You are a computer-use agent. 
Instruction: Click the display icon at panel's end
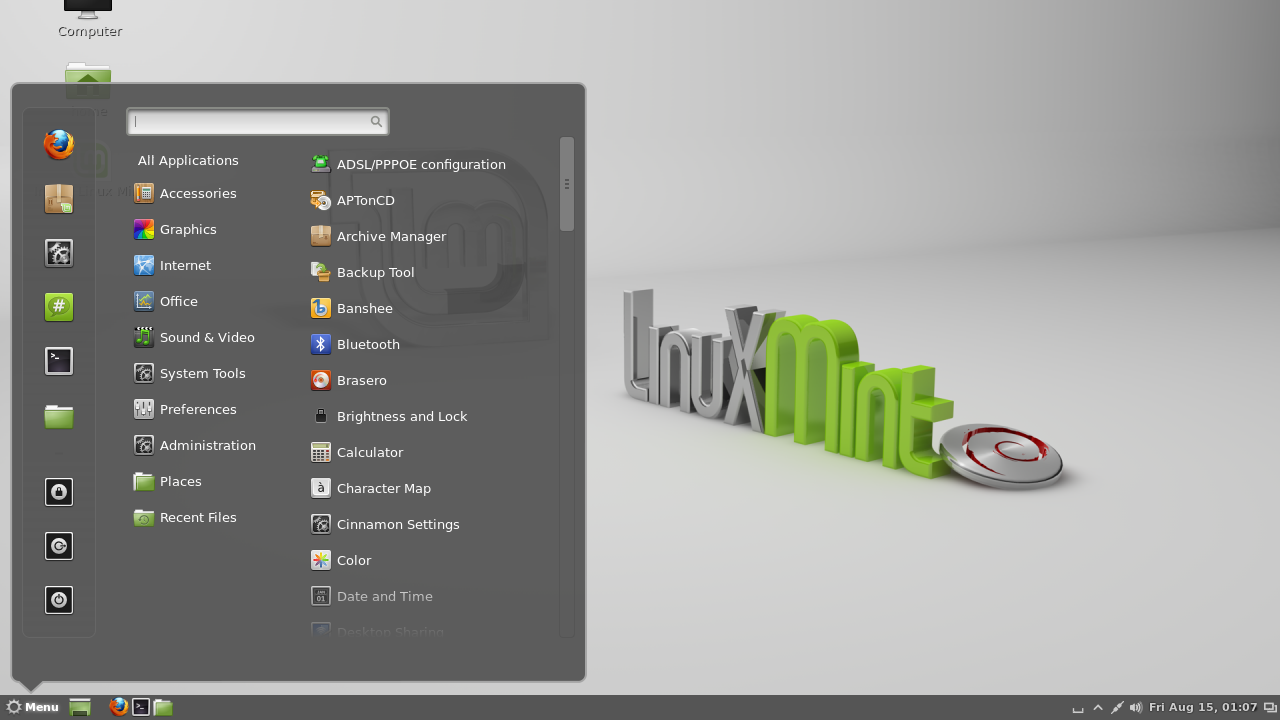[1271, 708]
